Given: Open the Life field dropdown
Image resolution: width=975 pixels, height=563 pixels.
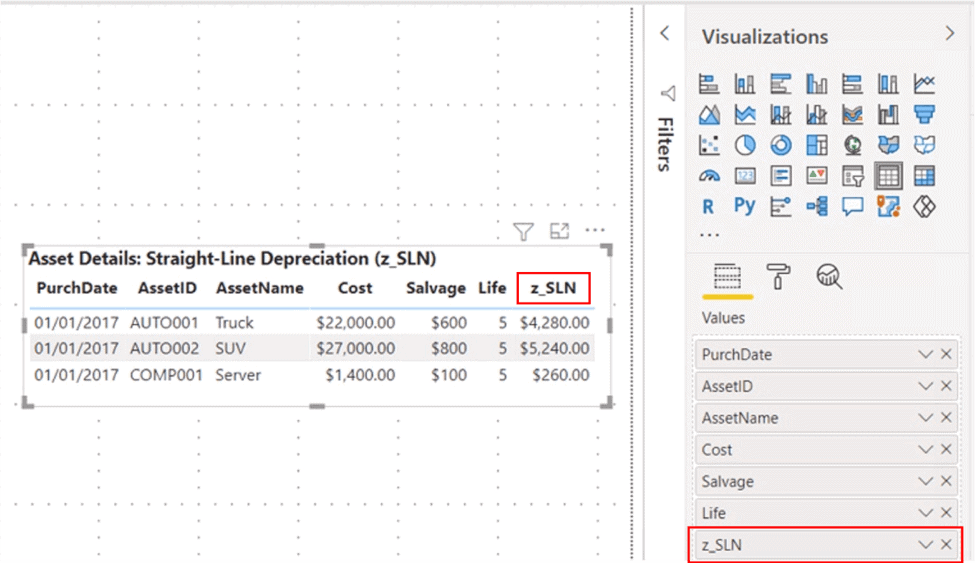Looking at the screenshot, I should pyautogui.click(x=925, y=513).
